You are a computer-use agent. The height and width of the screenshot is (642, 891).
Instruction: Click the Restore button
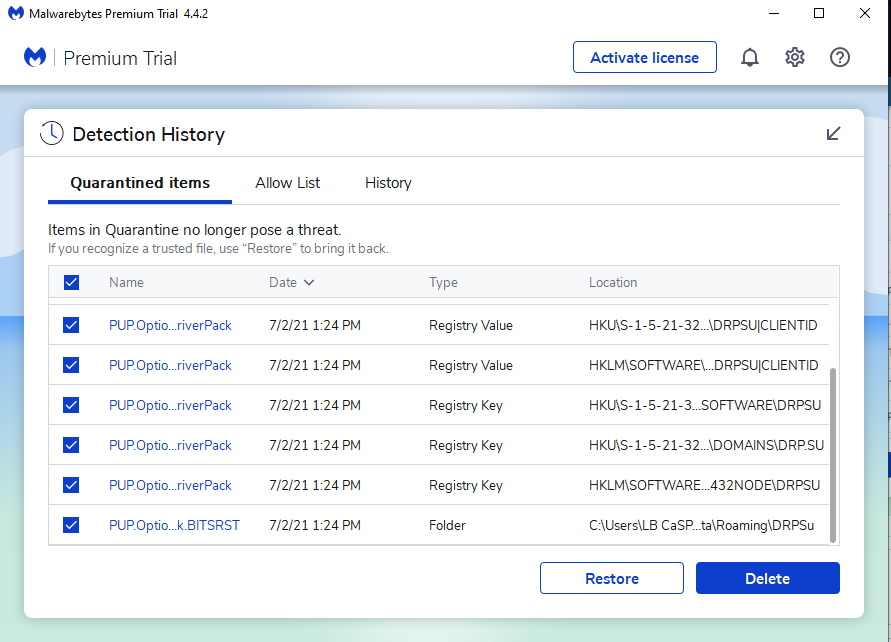pyautogui.click(x=611, y=578)
